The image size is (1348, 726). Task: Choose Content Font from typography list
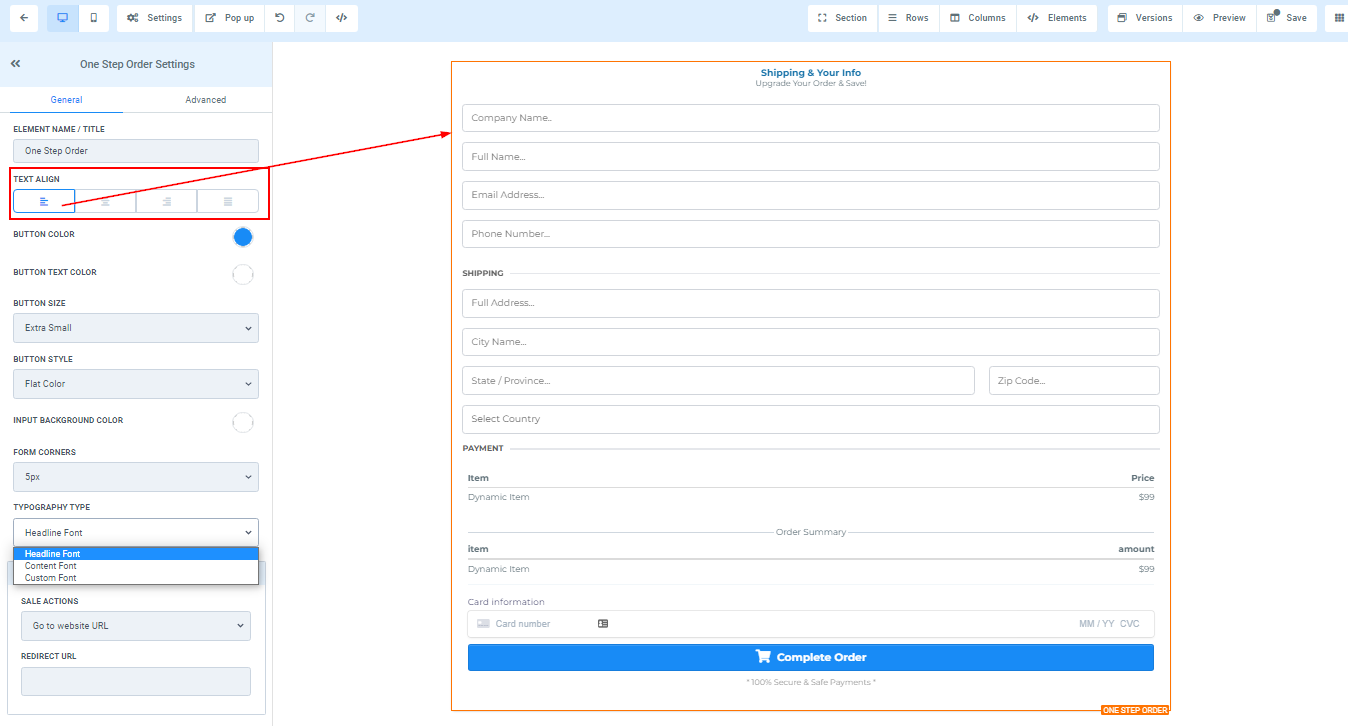coord(51,566)
